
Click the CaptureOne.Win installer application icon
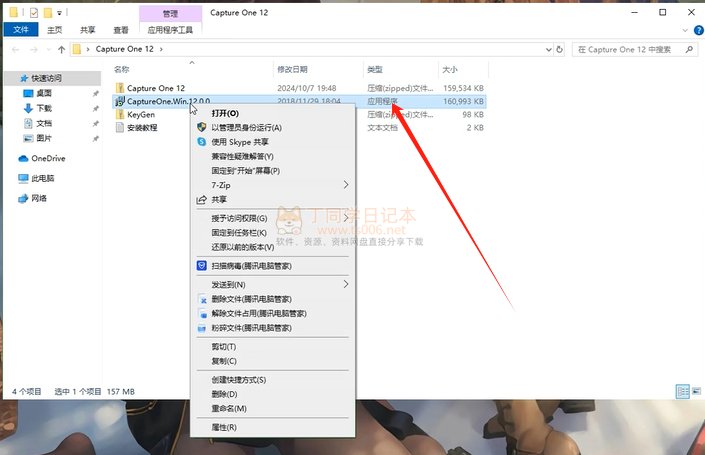[x=120, y=101]
